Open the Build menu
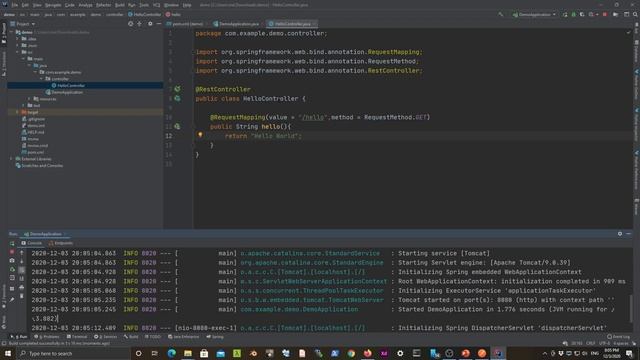 pos(120,5)
